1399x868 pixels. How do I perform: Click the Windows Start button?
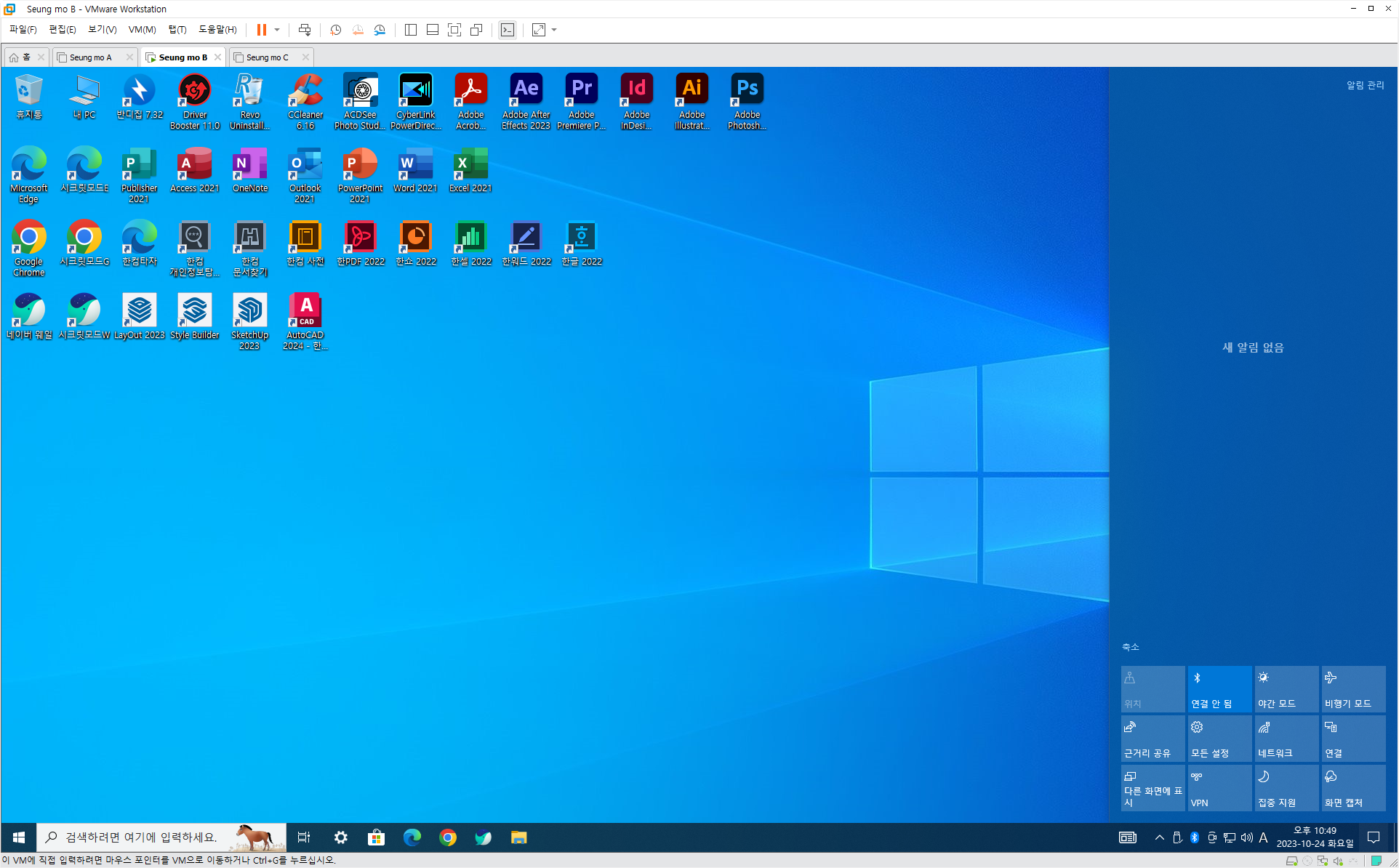(x=19, y=837)
